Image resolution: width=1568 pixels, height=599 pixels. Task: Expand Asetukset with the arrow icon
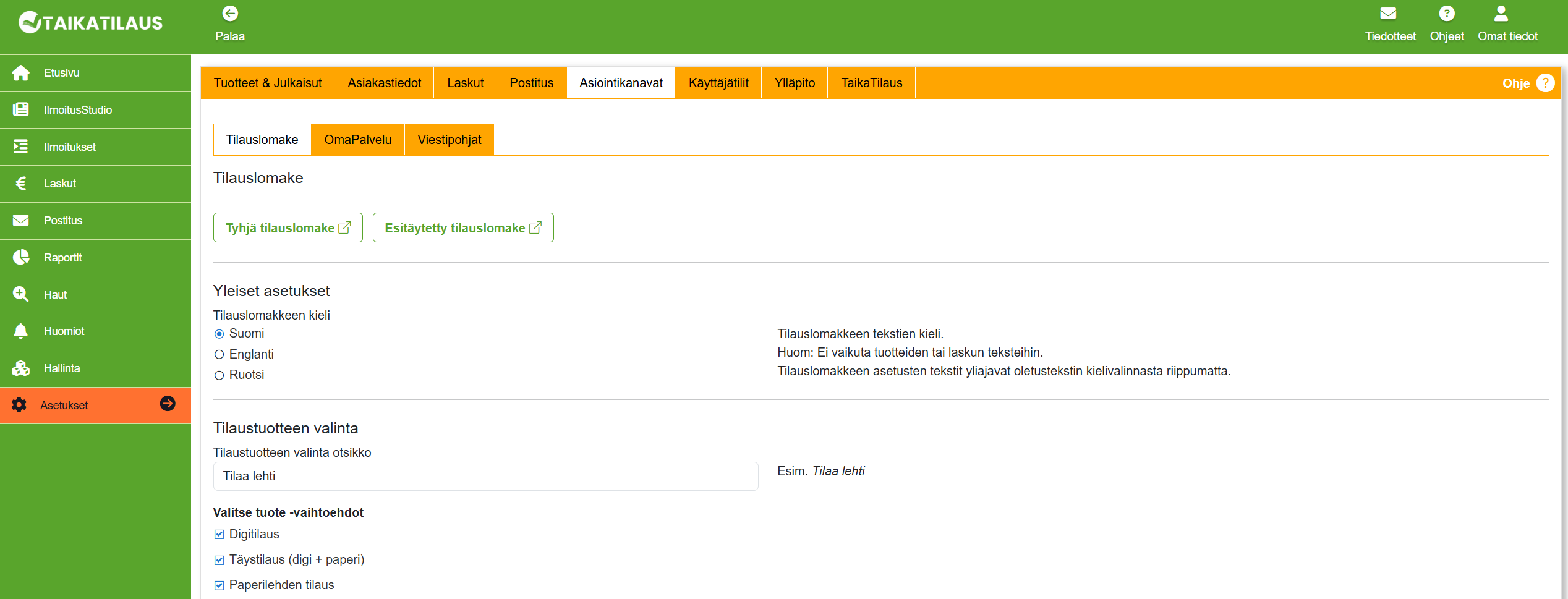coord(168,404)
